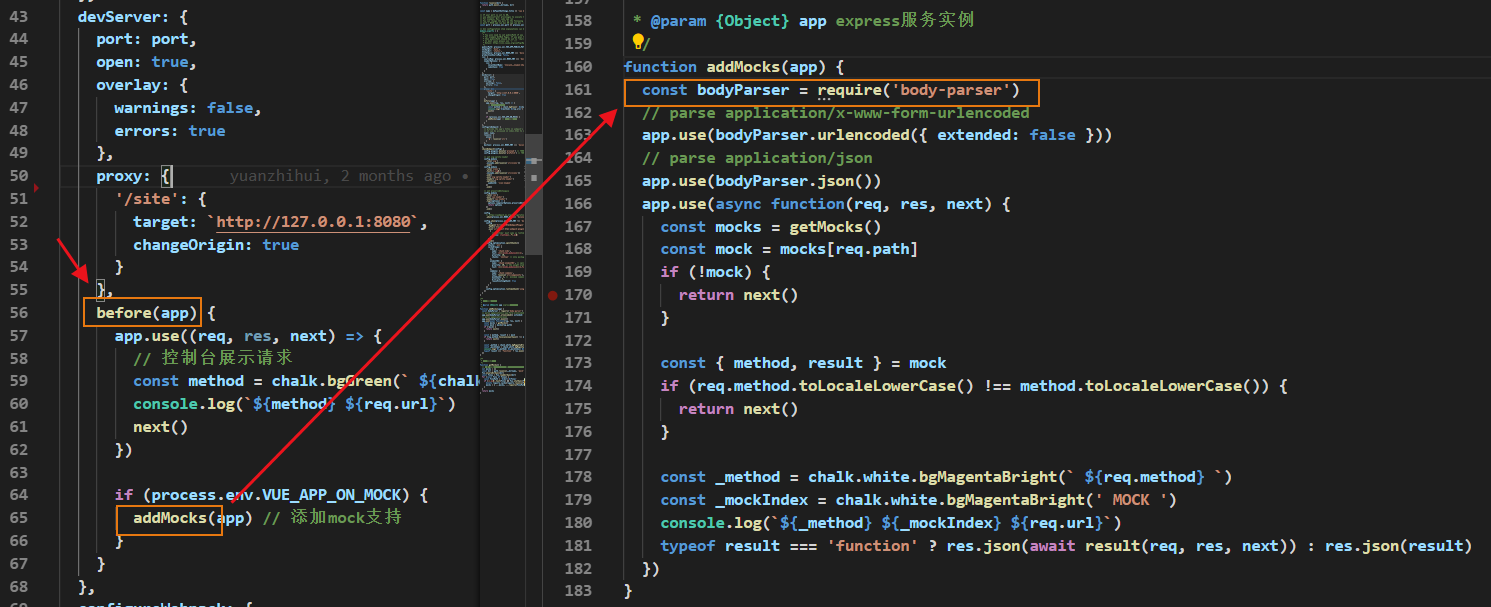Click line number 56 in the left editor
This screenshot has width=1491, height=607.
(18, 313)
